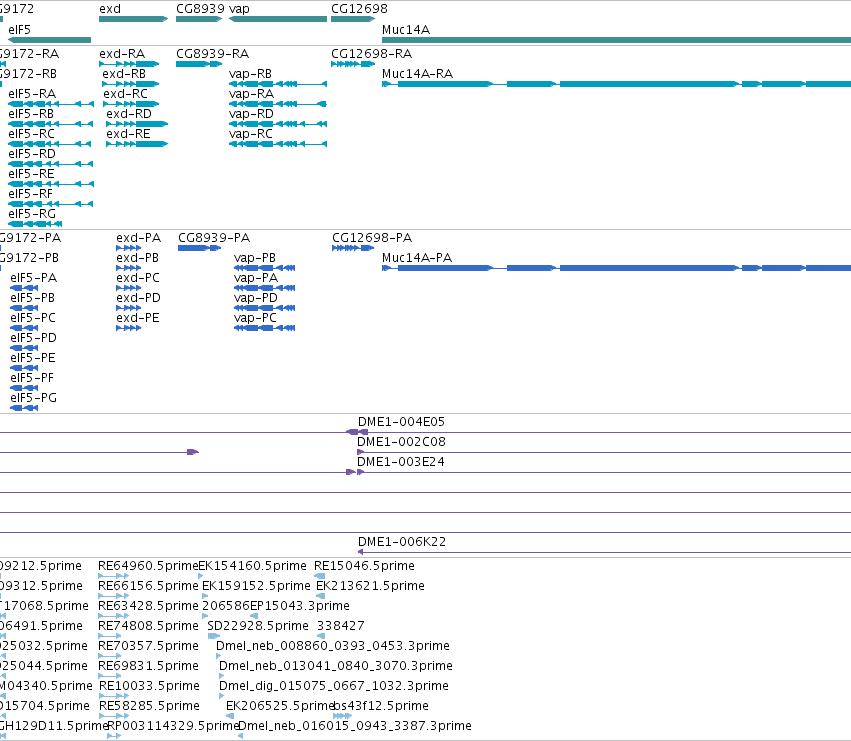Click transcript eIF5-RA

[51, 104]
